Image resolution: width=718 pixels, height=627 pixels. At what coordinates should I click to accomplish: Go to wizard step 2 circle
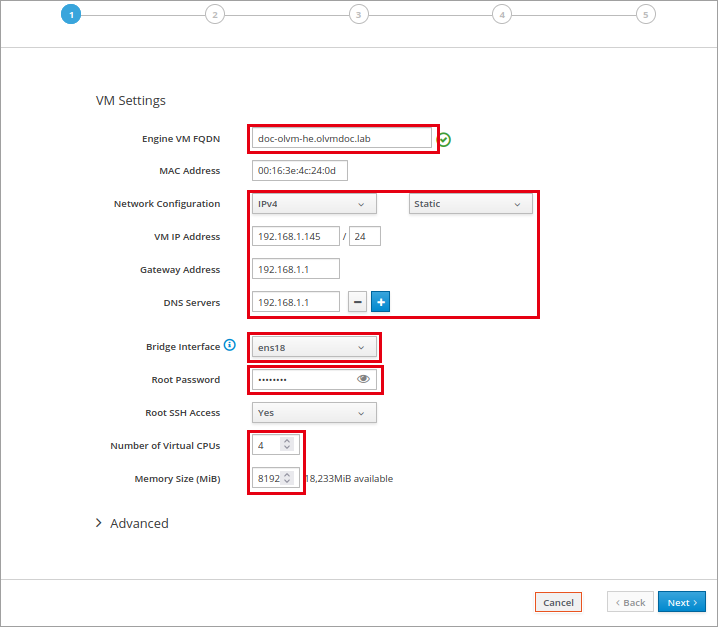[215, 15]
